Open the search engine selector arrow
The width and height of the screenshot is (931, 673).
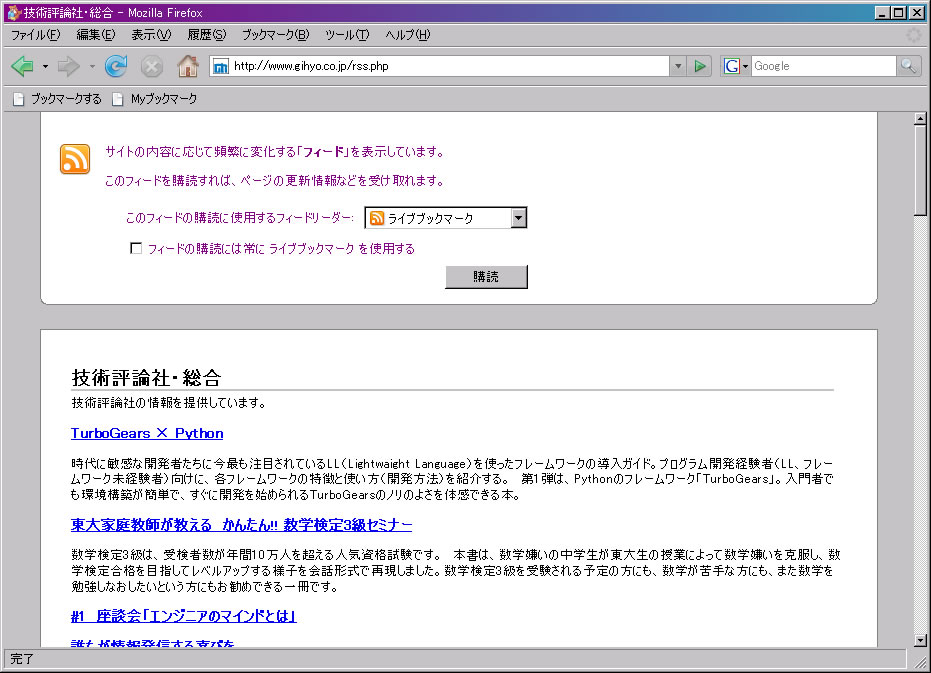pyautogui.click(x=745, y=66)
